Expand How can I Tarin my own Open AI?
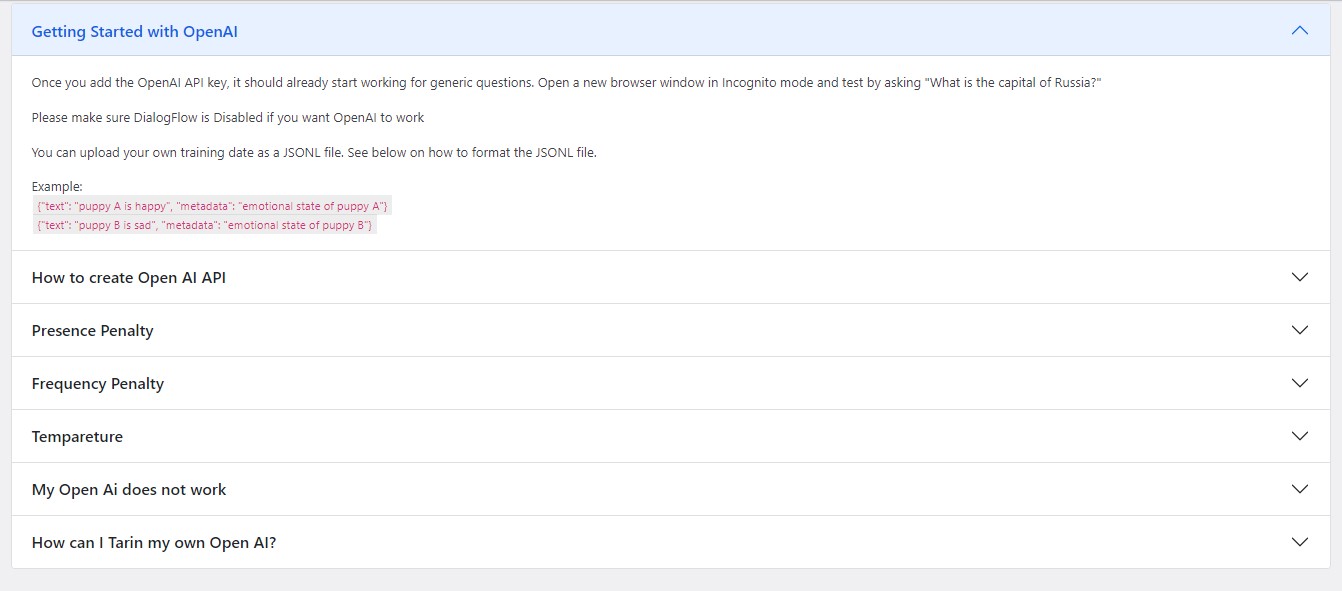 [670, 542]
